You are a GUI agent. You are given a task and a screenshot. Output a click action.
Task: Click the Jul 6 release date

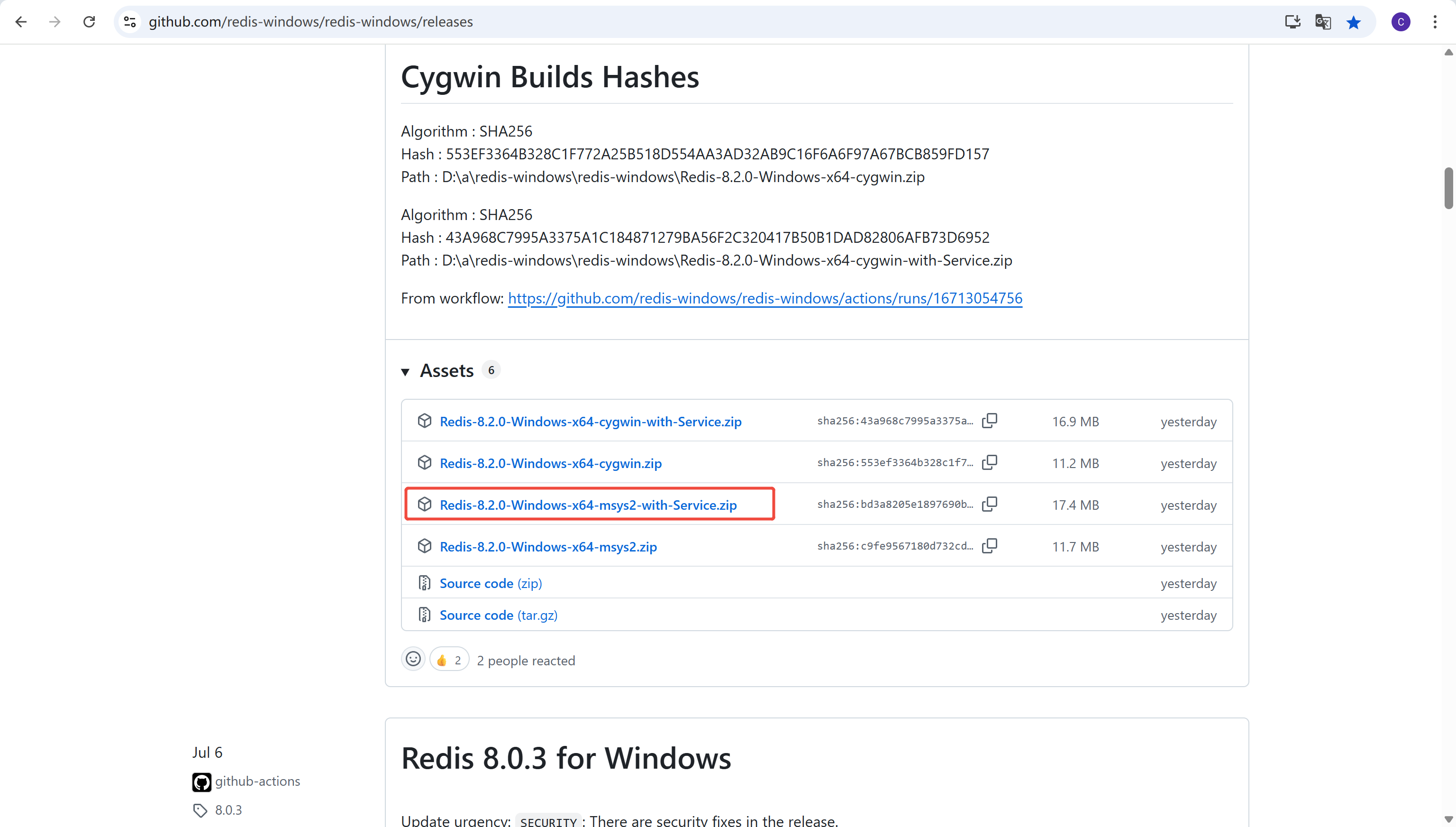coord(207,752)
